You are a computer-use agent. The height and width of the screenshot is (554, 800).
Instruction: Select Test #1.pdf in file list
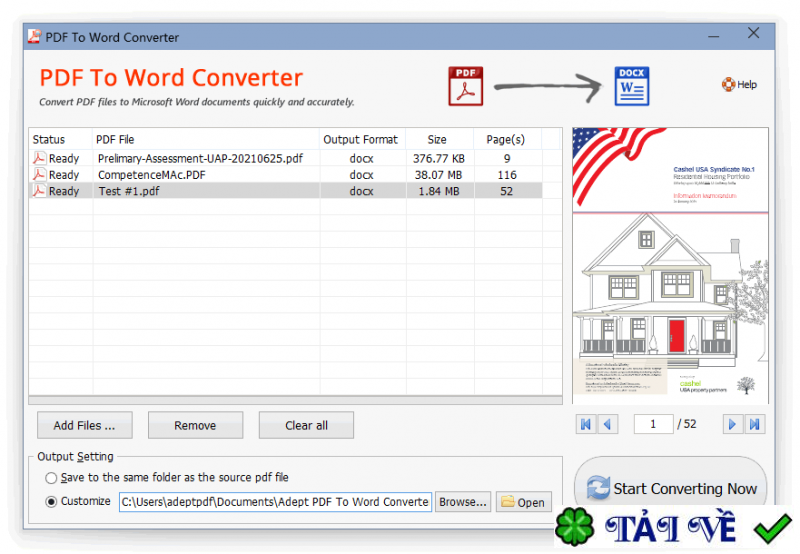point(129,191)
